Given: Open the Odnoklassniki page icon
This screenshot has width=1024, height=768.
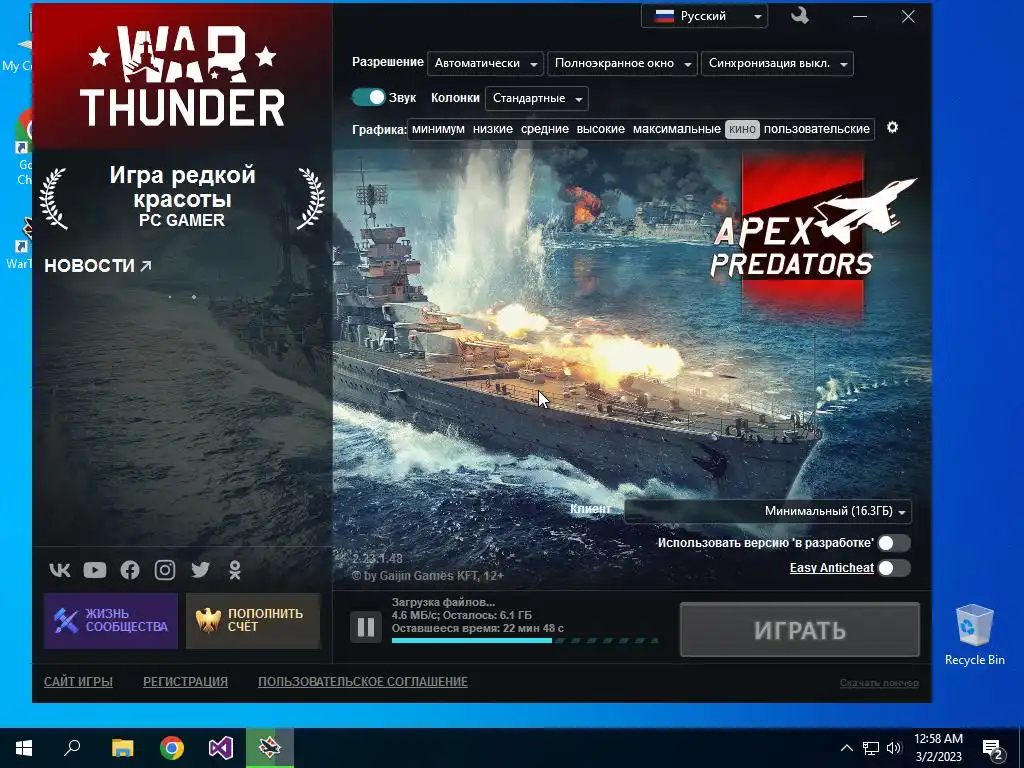Looking at the screenshot, I should point(235,570).
